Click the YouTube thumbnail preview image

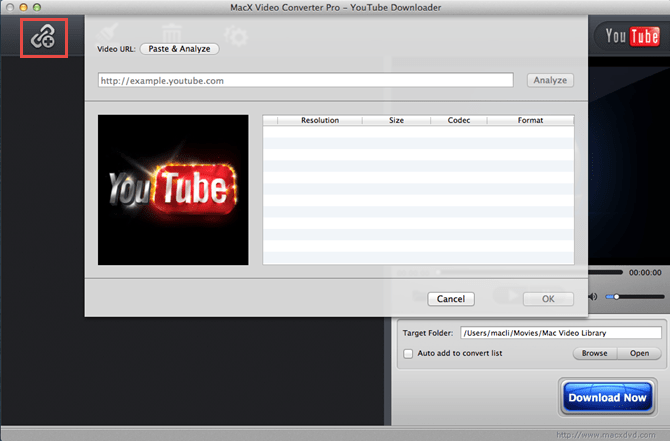[173, 190]
